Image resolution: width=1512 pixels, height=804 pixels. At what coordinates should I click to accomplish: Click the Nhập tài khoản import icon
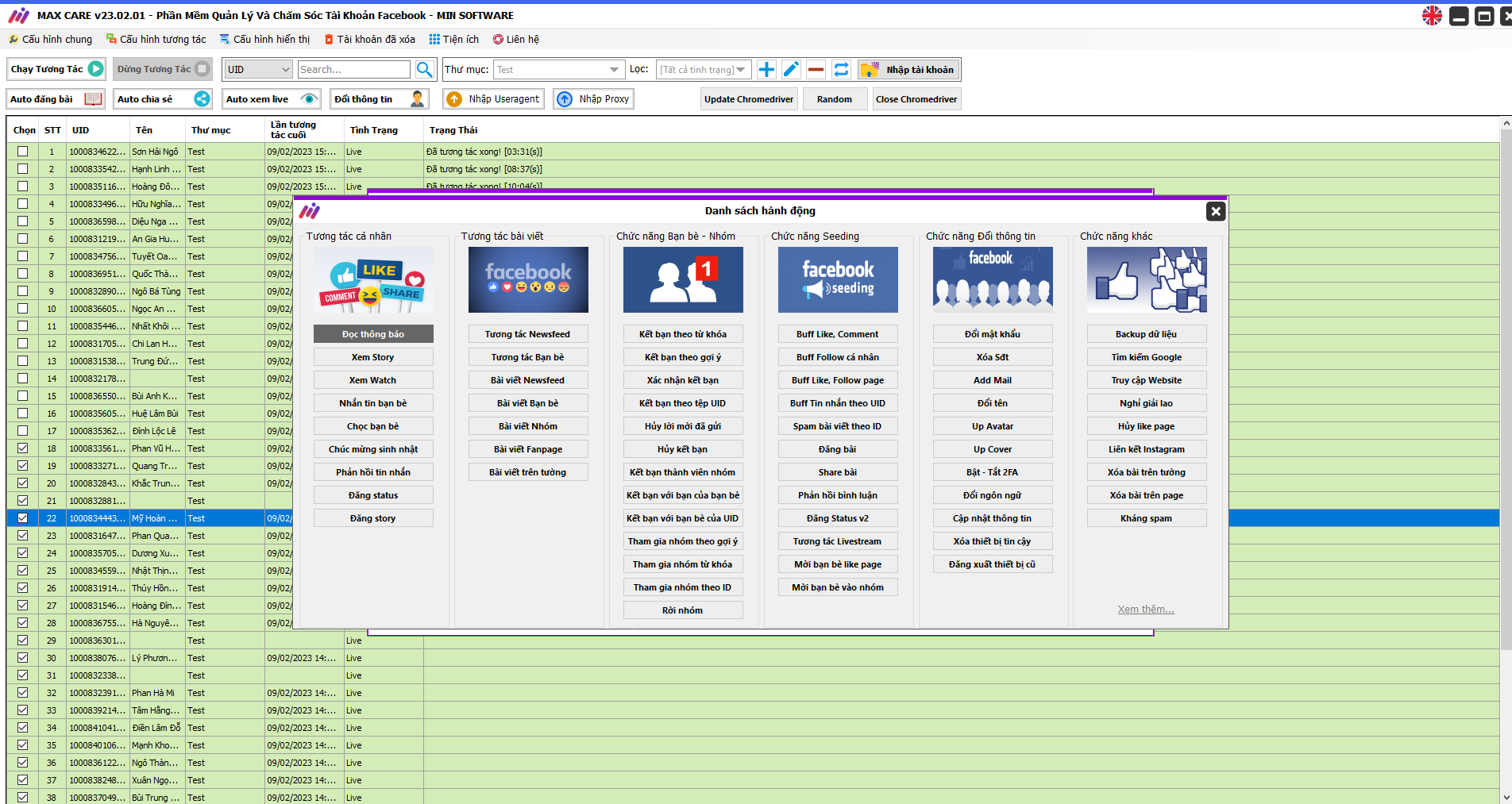870,70
